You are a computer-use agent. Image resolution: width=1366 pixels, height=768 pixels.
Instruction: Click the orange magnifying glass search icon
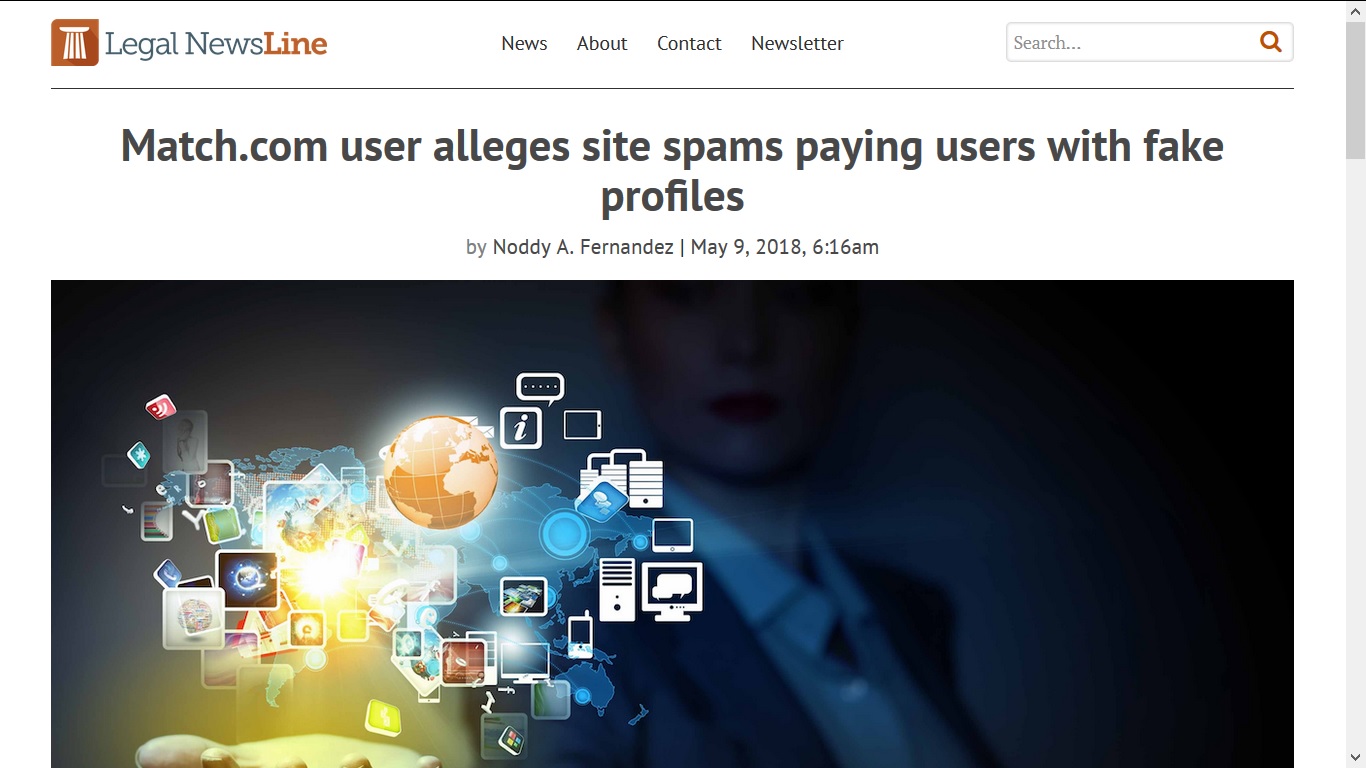tap(1271, 42)
